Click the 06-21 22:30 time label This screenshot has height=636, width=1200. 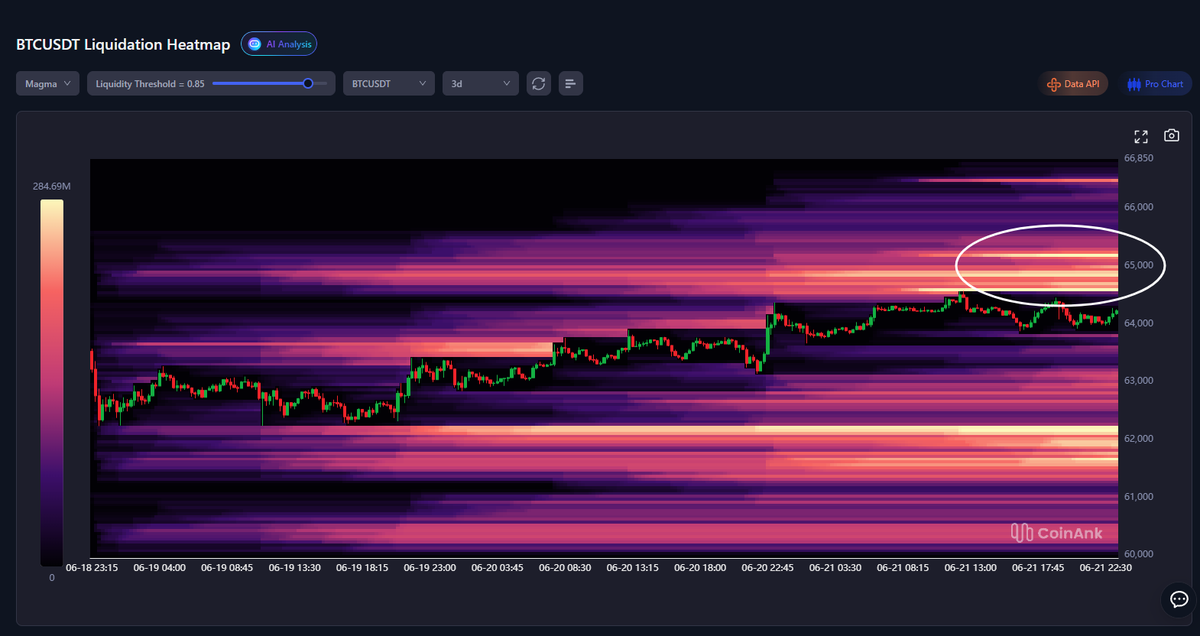click(x=1106, y=567)
